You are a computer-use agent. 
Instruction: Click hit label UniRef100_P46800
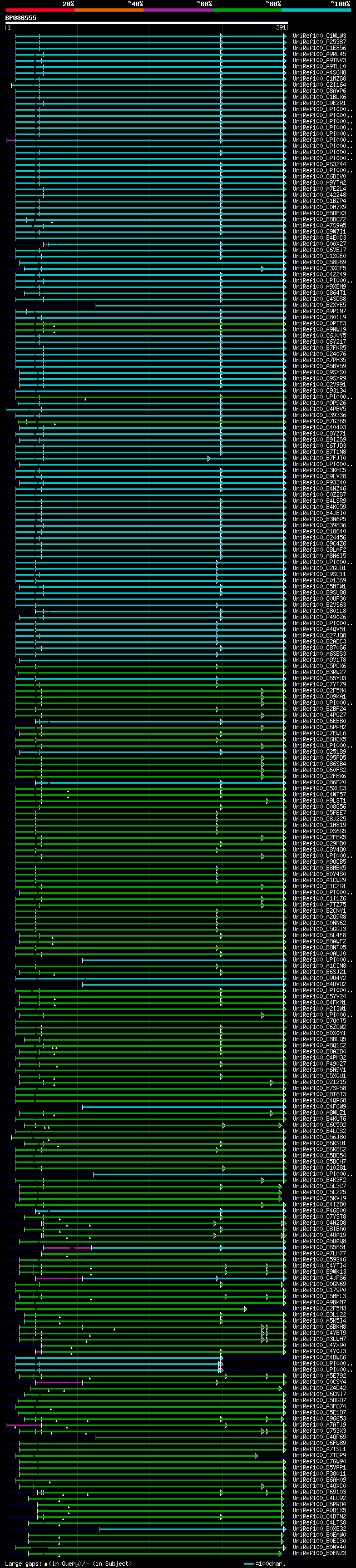point(319,1211)
